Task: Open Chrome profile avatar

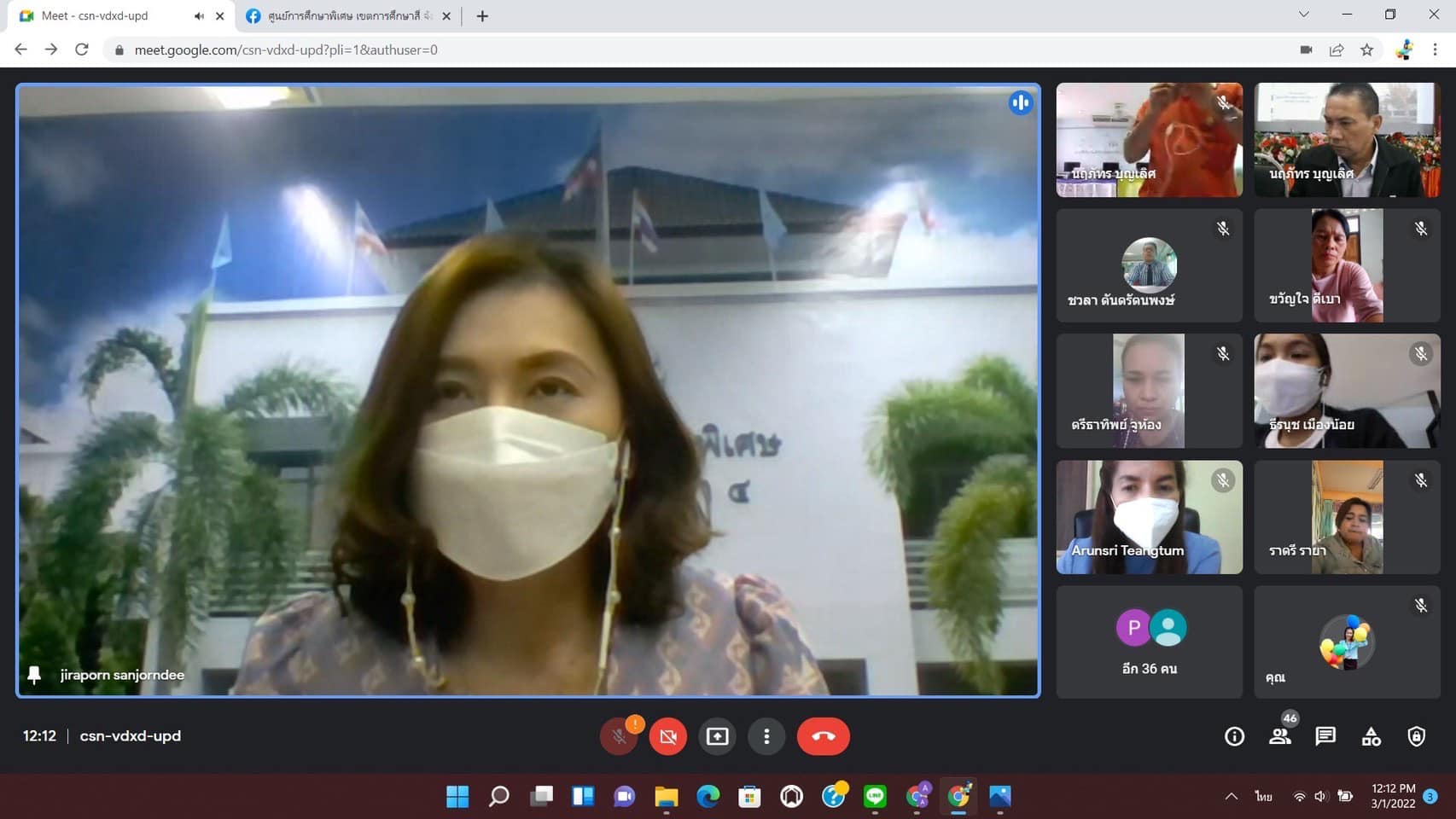Action: tap(1404, 49)
